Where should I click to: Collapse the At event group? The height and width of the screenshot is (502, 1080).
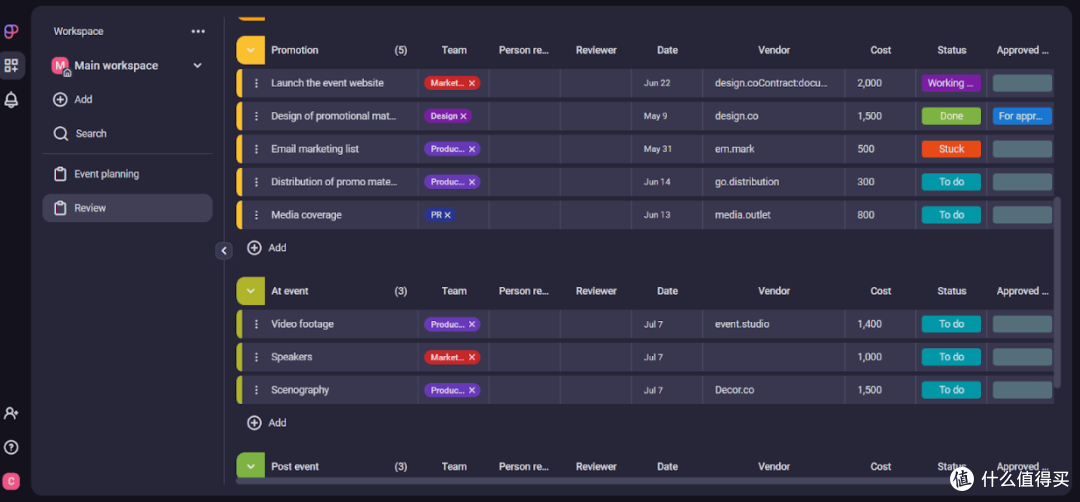(251, 291)
